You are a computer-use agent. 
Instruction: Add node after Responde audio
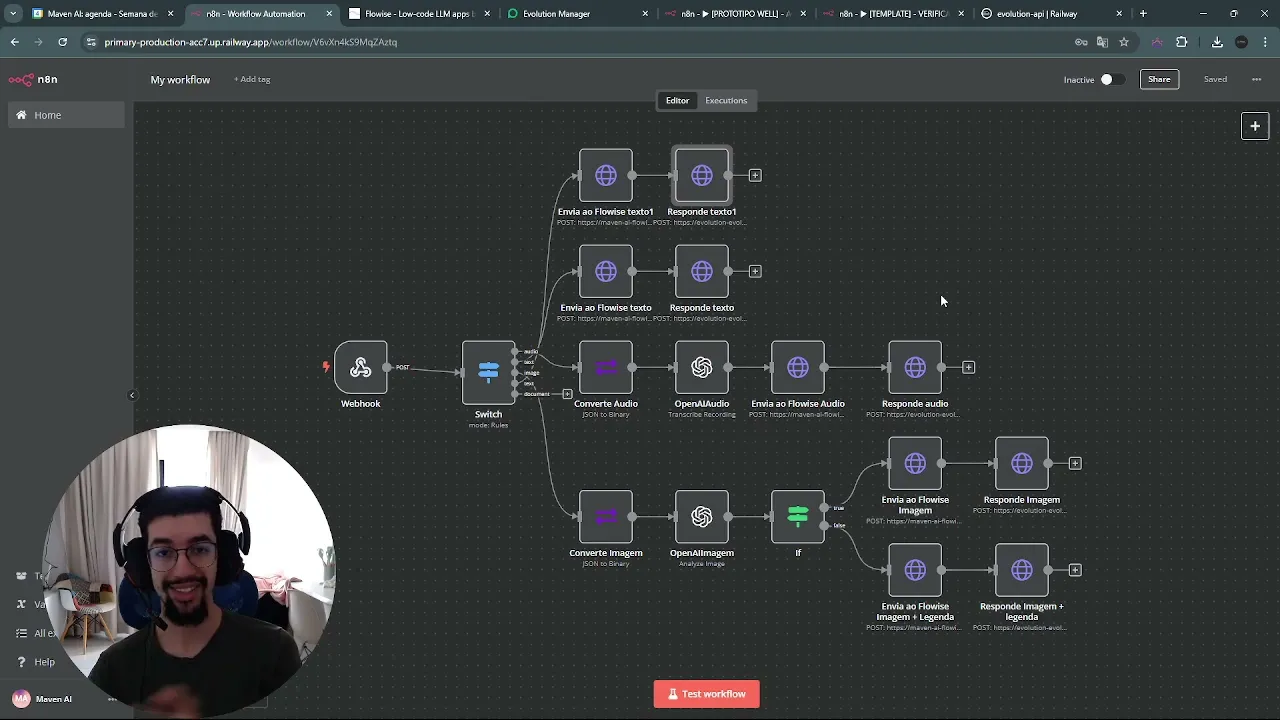click(x=968, y=367)
